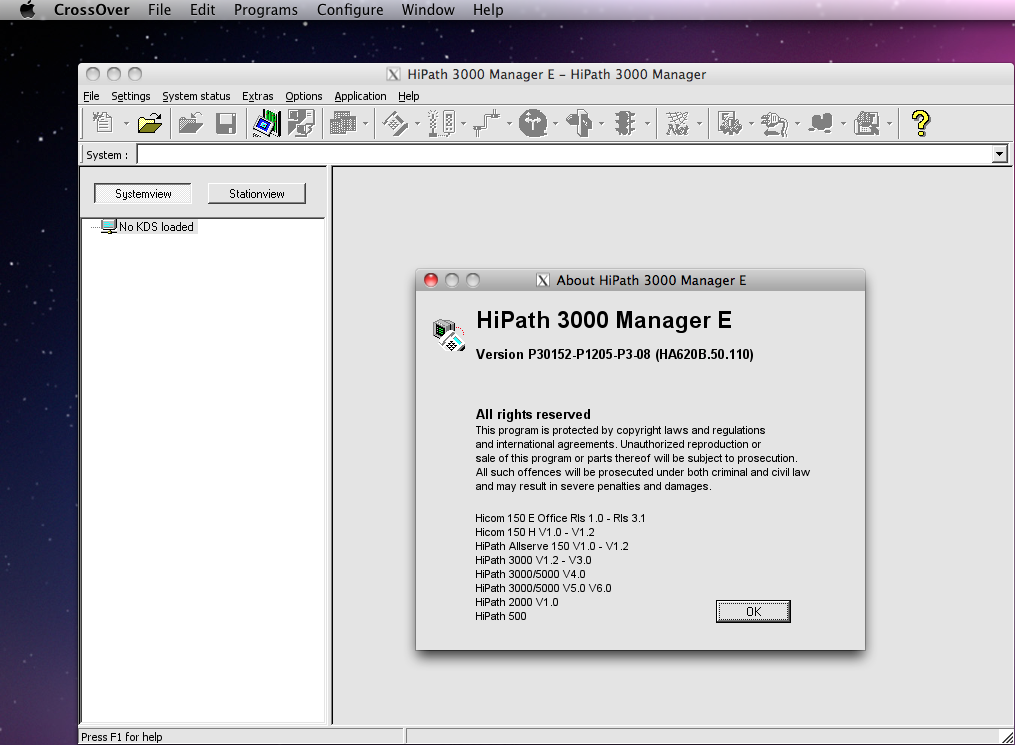Image resolution: width=1015 pixels, height=745 pixels.
Task: Open CrossOver Configure menu in Mac menu bar
Action: [350, 10]
